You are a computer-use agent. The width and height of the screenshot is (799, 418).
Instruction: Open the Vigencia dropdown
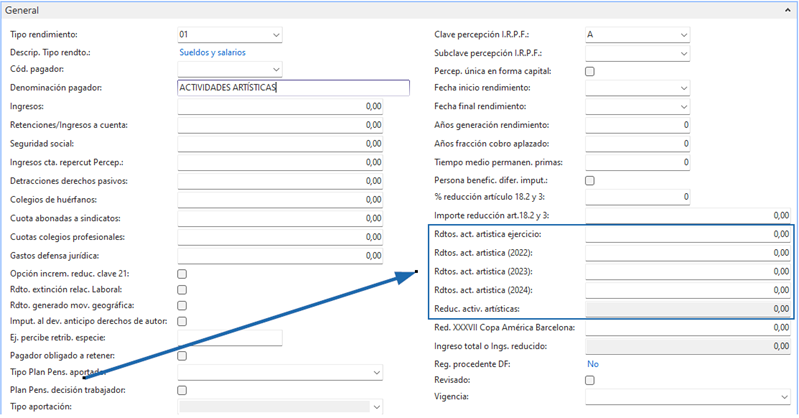783,398
